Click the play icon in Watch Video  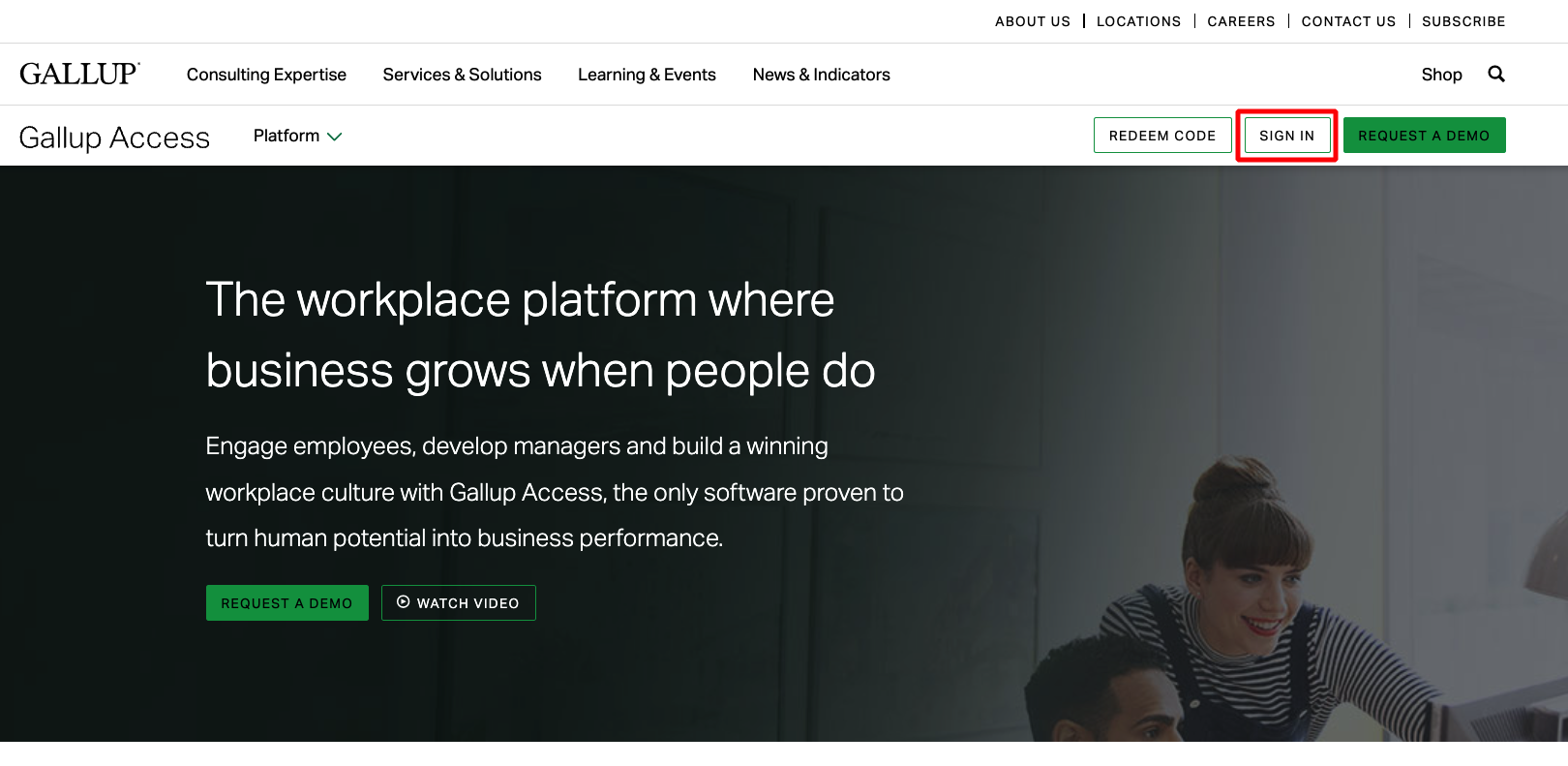click(404, 601)
